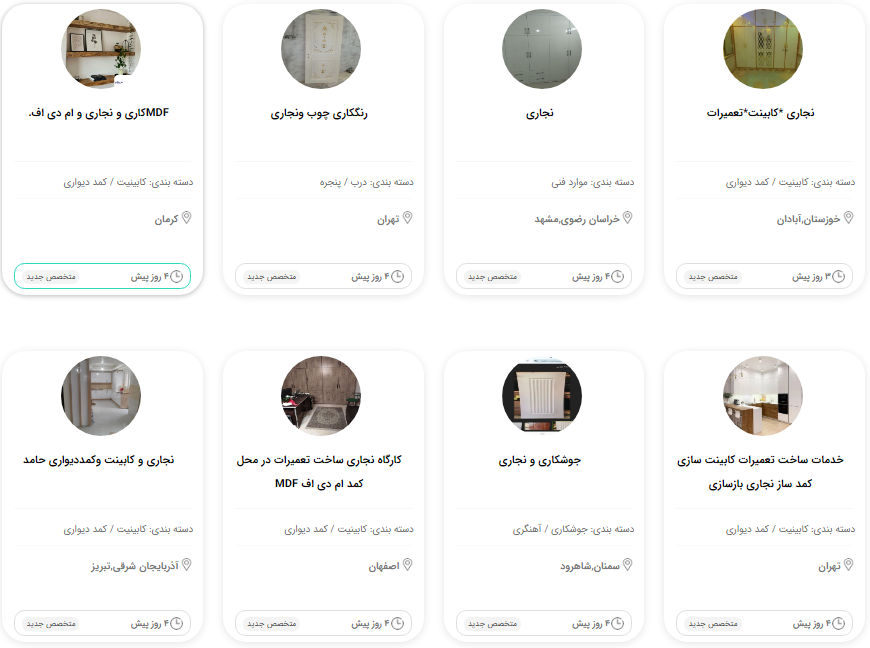Screen dimensions: 870x648
Task: Open the title نجاری و کابینت وکمددیواری حامد
Action: 99,460
